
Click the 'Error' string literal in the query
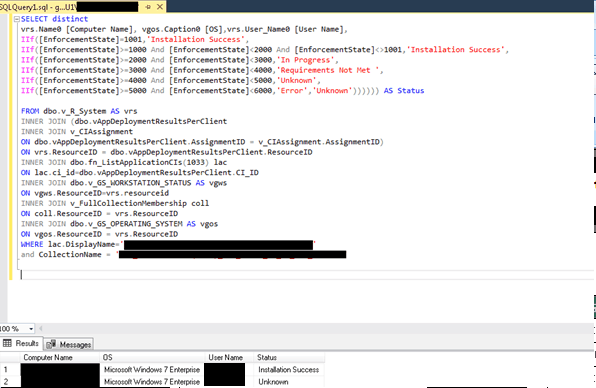click(x=292, y=91)
